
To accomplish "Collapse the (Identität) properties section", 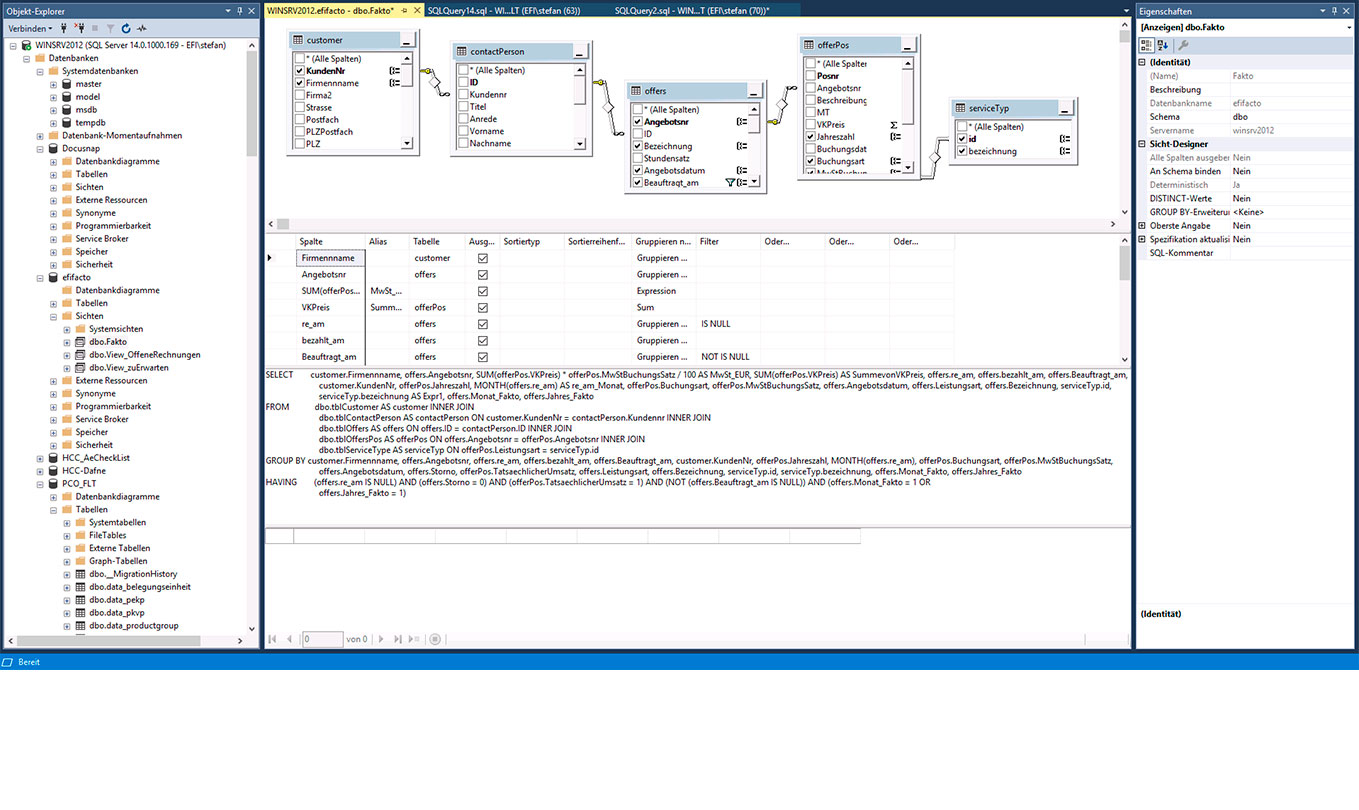I will 1142,62.
